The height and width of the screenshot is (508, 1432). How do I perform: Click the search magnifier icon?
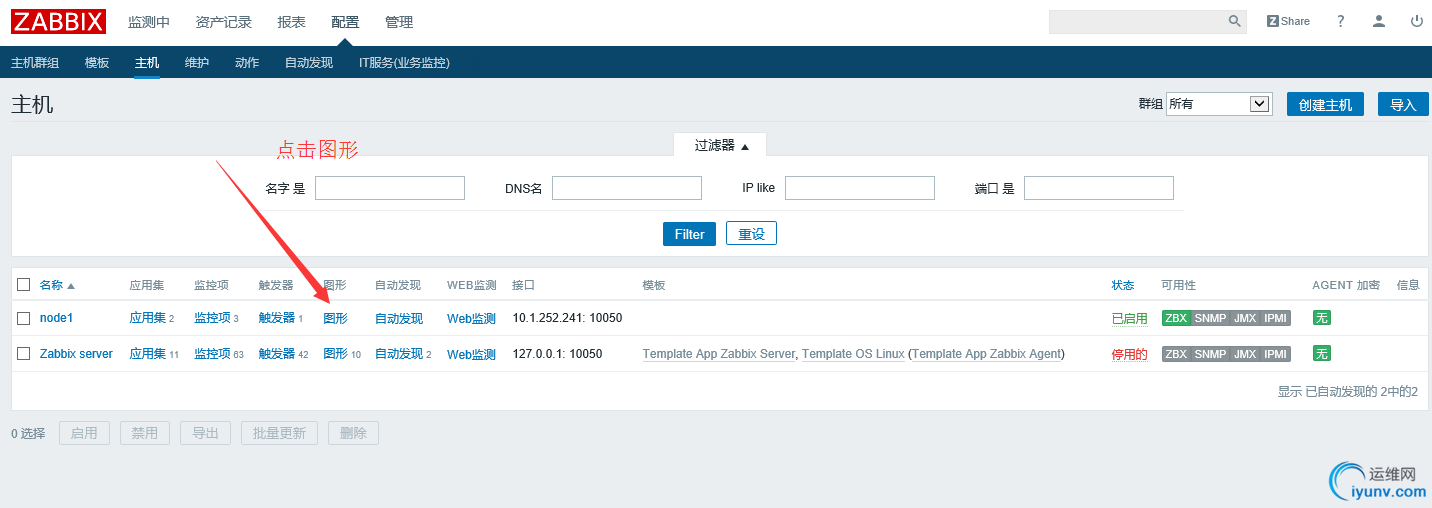click(1235, 21)
